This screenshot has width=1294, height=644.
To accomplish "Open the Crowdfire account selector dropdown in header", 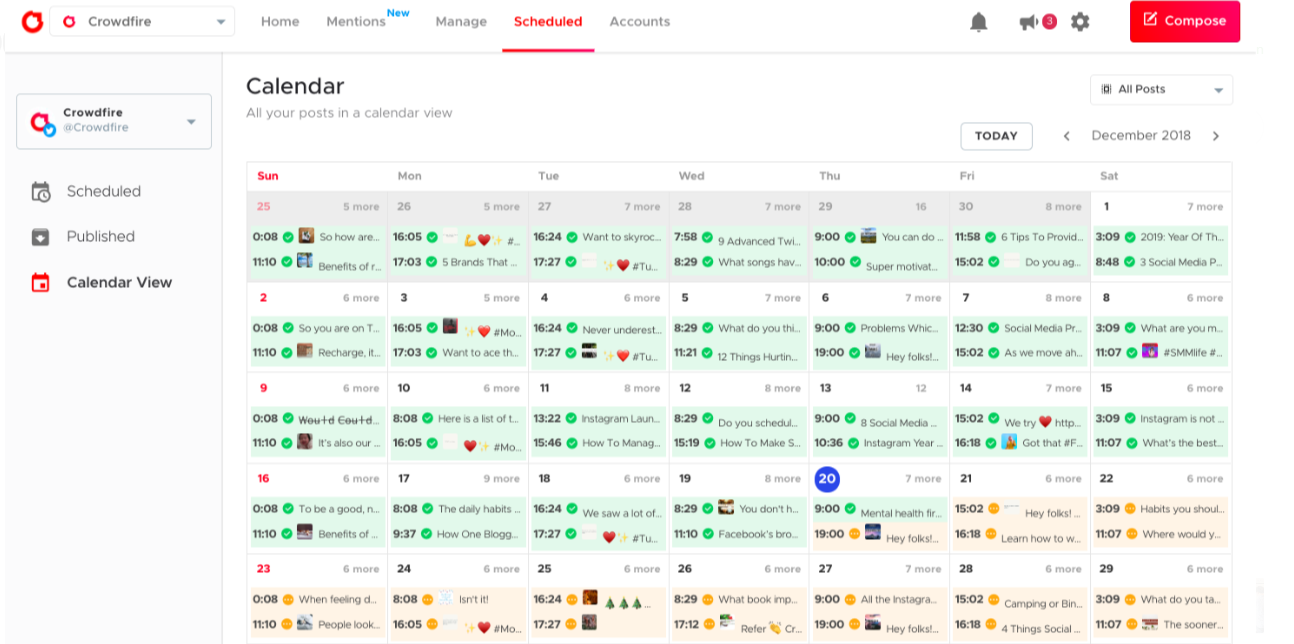I will 142,21.
